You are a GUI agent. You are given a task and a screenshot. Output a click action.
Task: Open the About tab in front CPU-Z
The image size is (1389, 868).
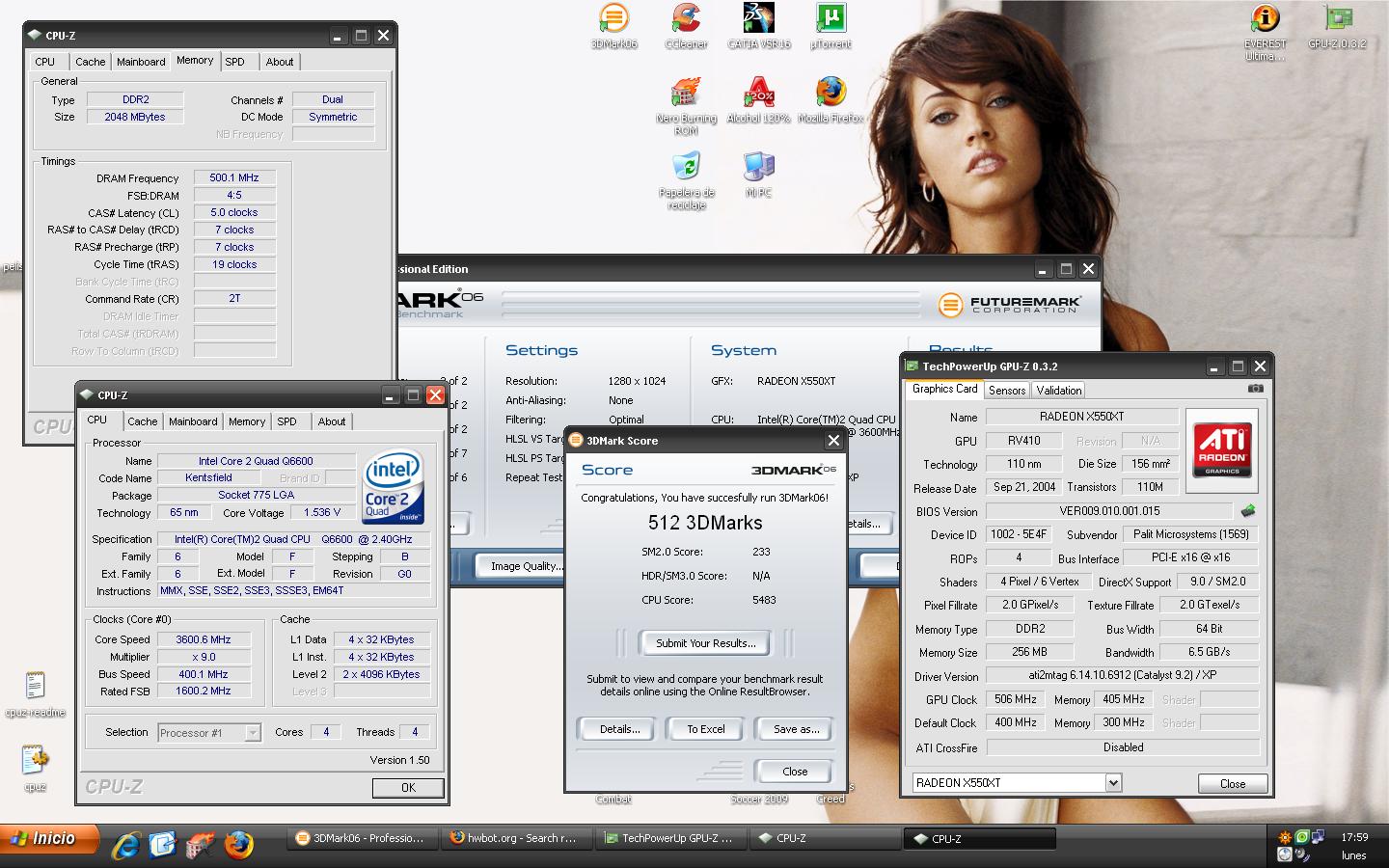tap(332, 421)
